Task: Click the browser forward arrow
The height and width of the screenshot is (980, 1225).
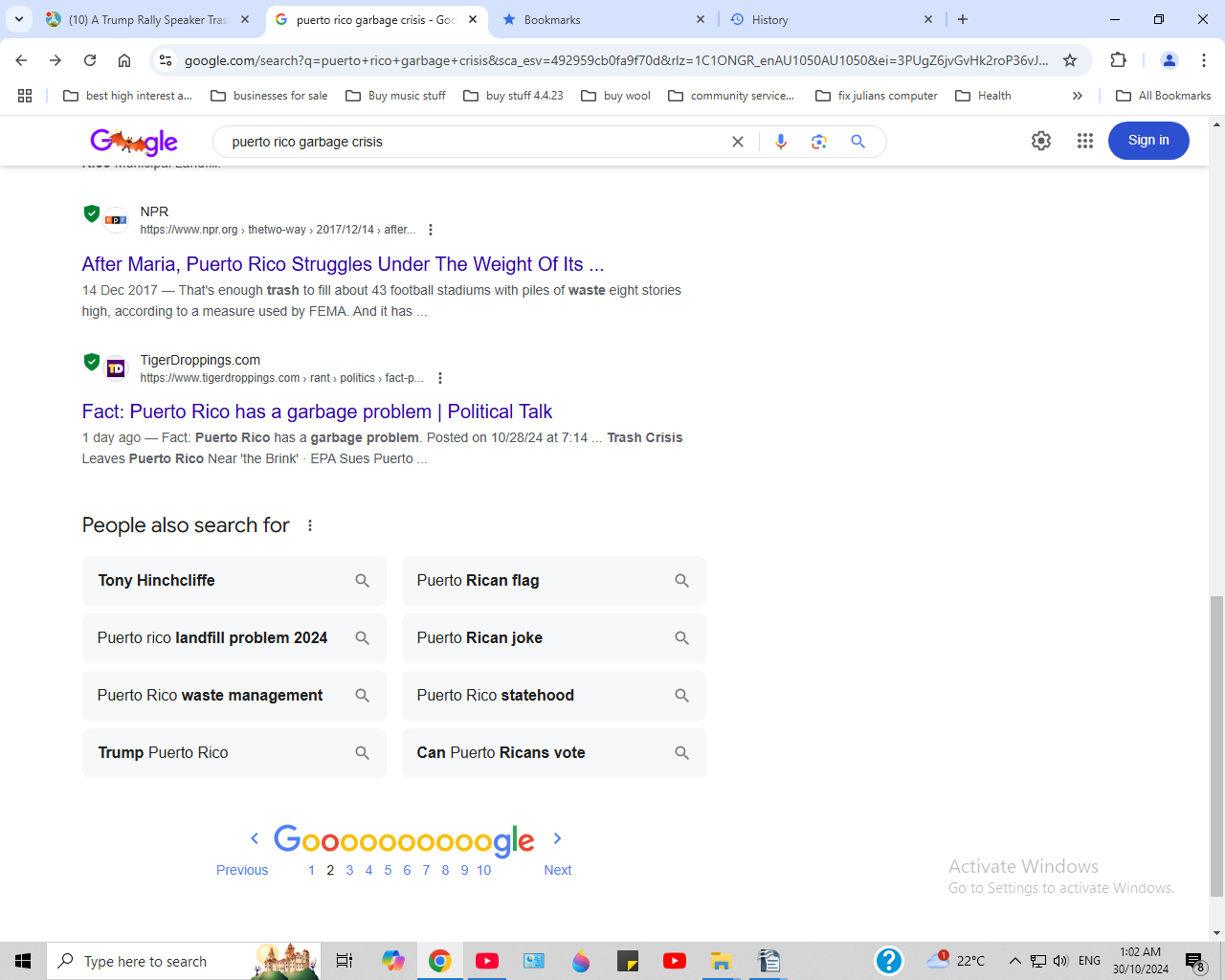Action: click(56, 60)
